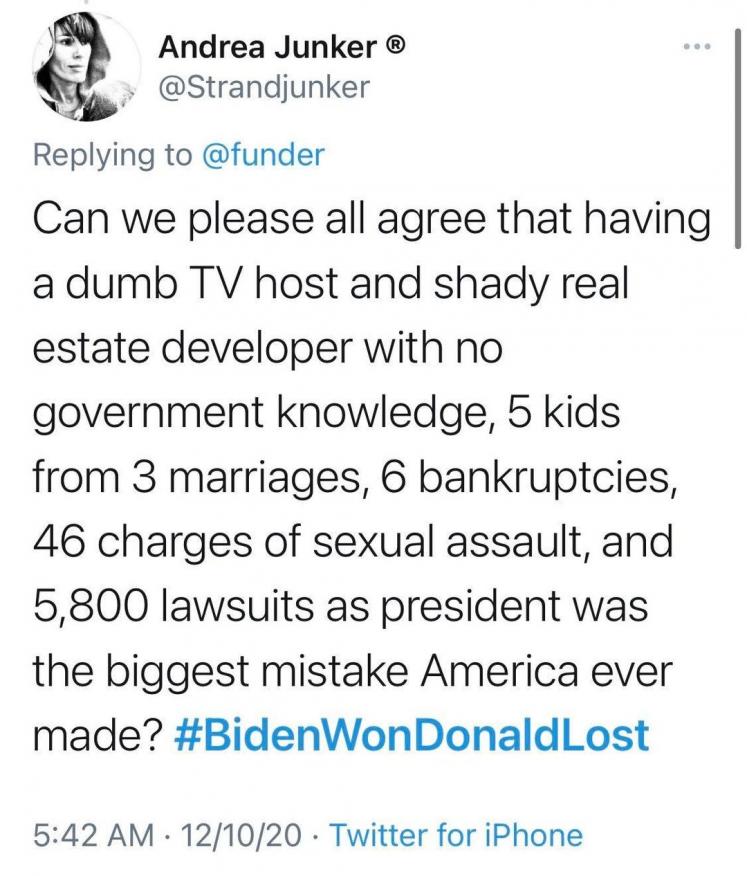Screen dimensions: 747x876
Task: Visit the @Strandjunker handle
Action: [x=265, y=88]
